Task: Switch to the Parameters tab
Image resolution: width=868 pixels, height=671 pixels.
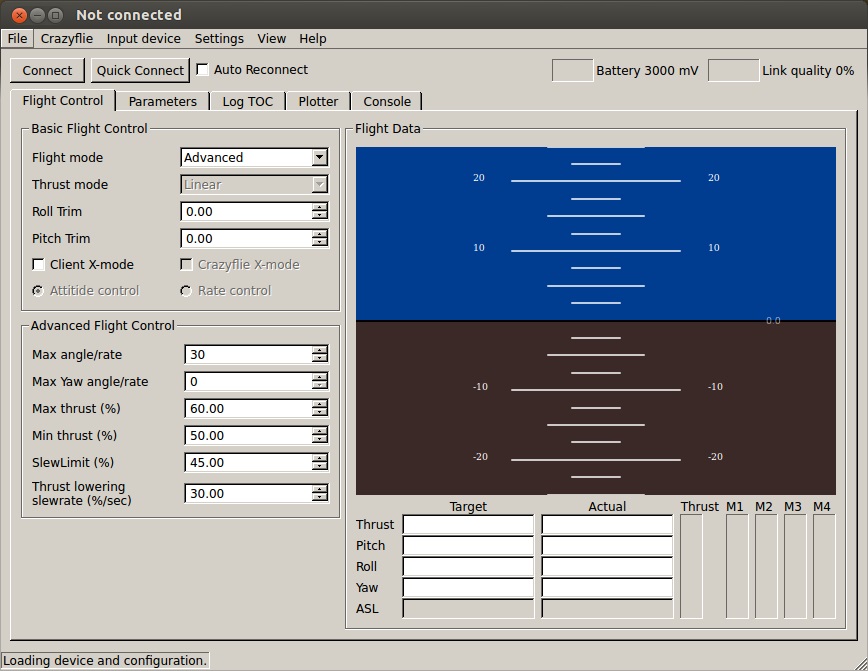Action: tap(162, 102)
